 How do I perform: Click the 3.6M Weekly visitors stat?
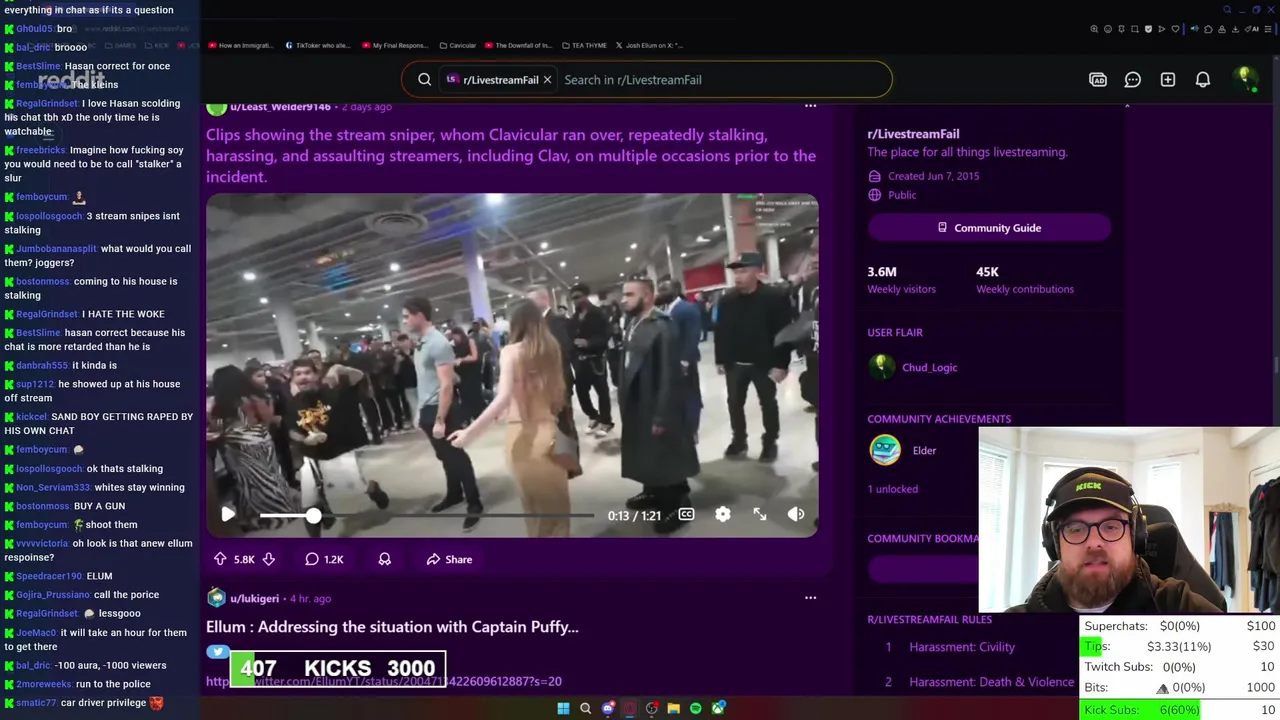tap(901, 279)
